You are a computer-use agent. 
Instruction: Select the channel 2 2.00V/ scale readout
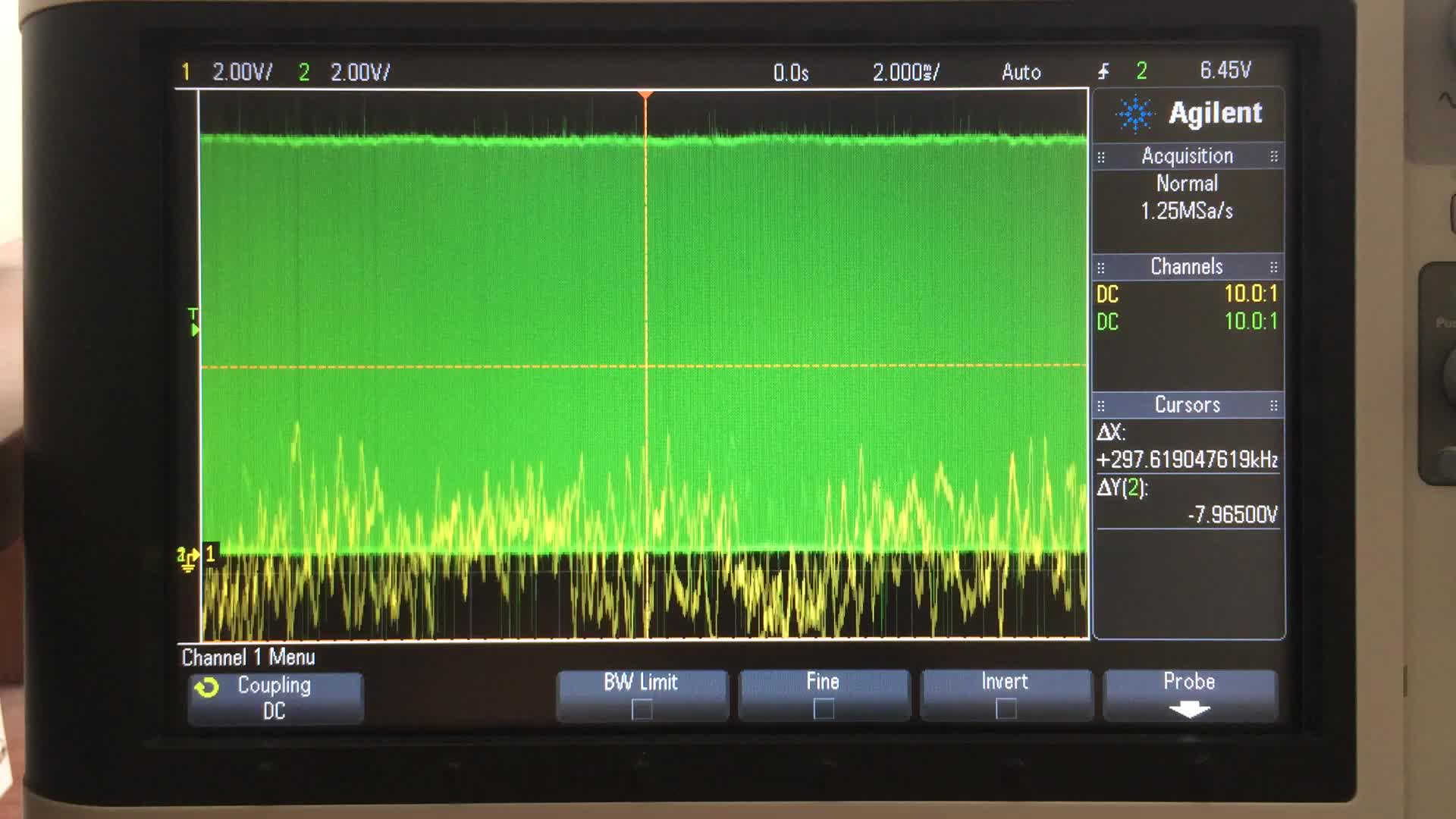click(360, 72)
